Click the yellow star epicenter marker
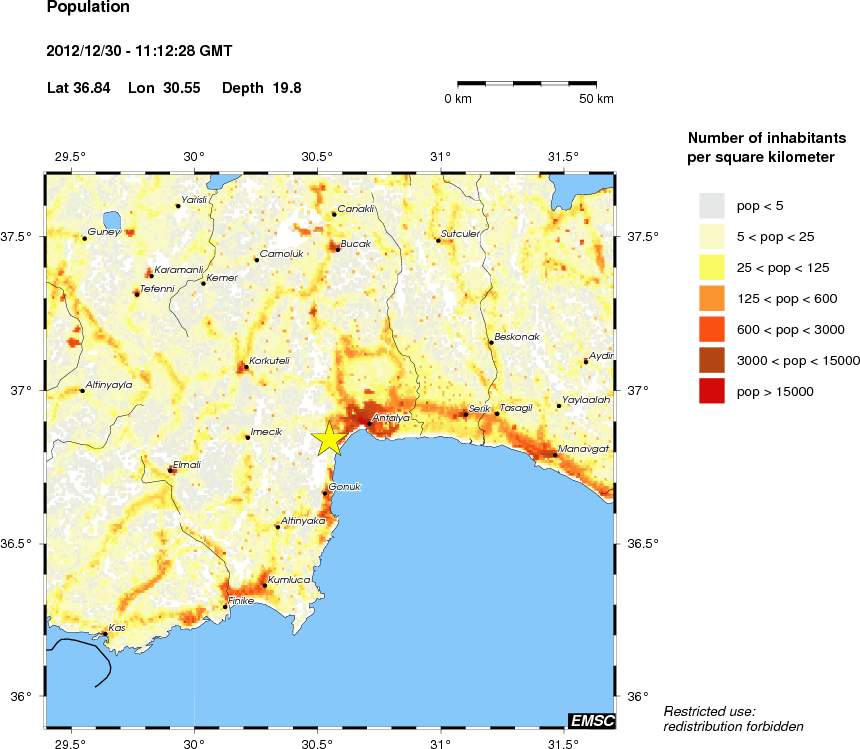This screenshot has width=860, height=749. tap(329, 439)
